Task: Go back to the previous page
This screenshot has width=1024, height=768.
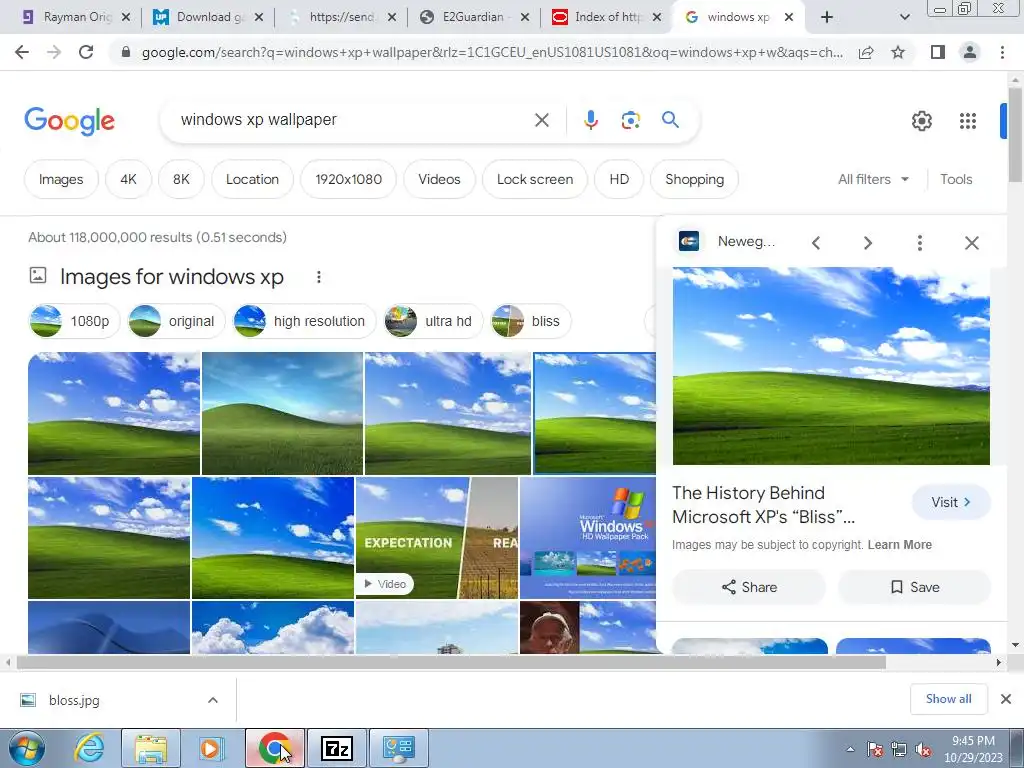Action: pos(22,52)
